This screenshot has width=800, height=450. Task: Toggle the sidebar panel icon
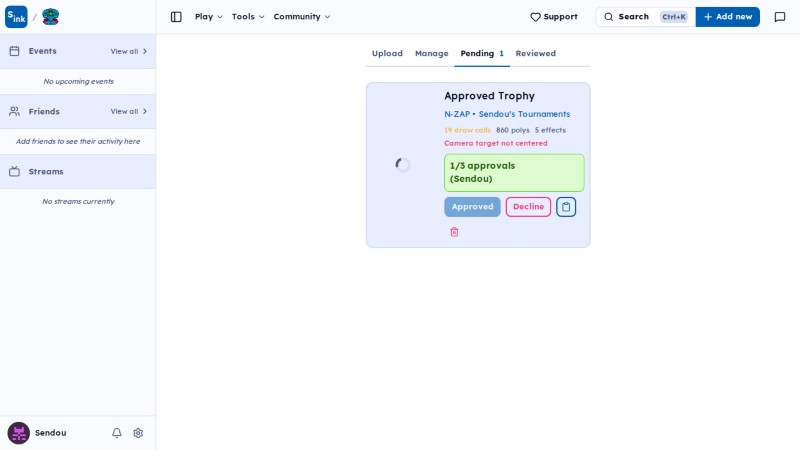176,17
